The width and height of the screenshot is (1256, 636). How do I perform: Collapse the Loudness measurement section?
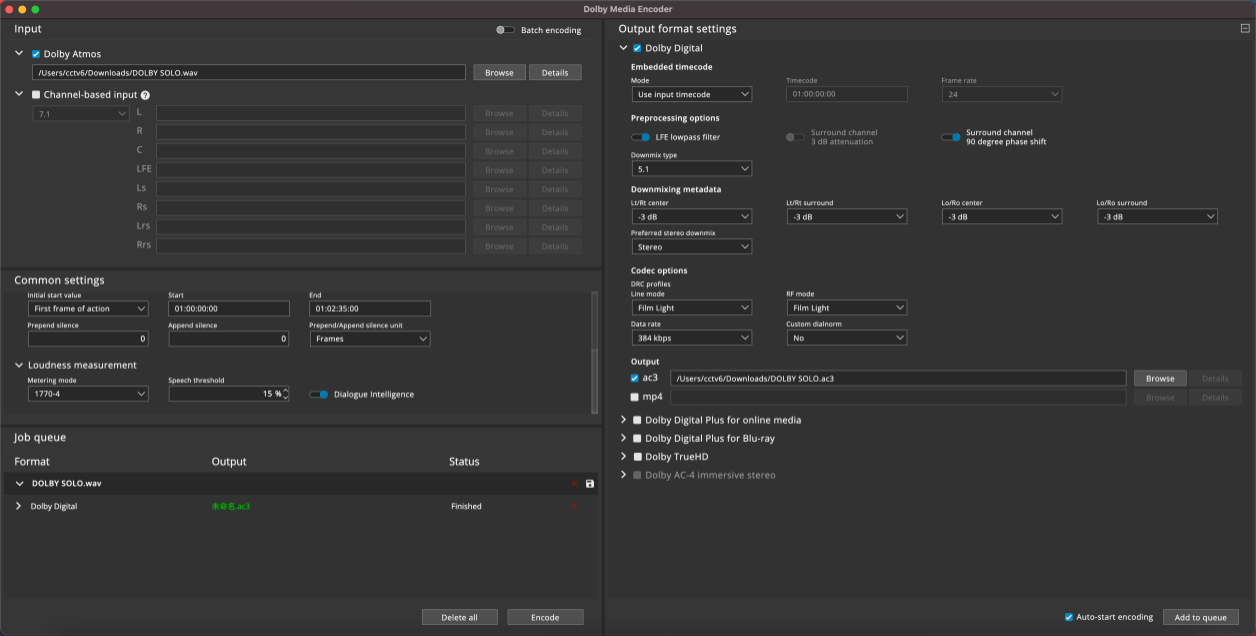tap(19, 365)
